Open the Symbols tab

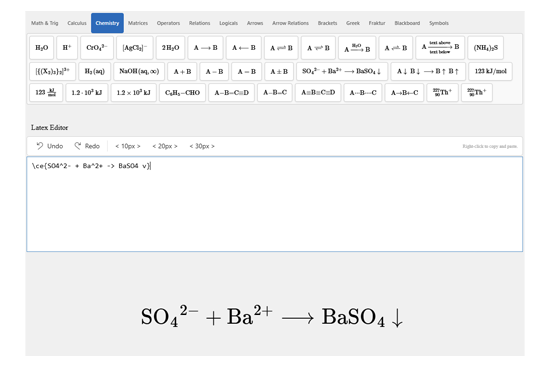coord(439,23)
